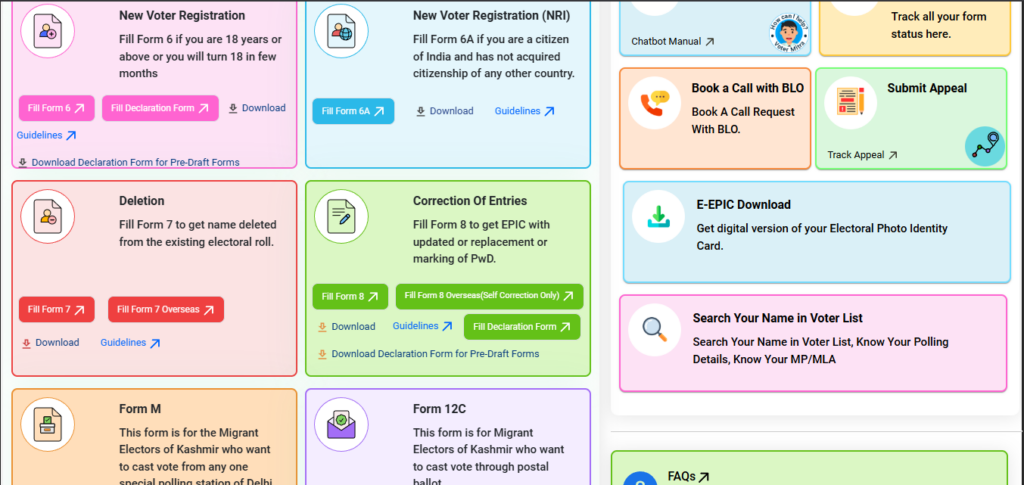Open Guidelines in NRI registration card

[524, 111]
